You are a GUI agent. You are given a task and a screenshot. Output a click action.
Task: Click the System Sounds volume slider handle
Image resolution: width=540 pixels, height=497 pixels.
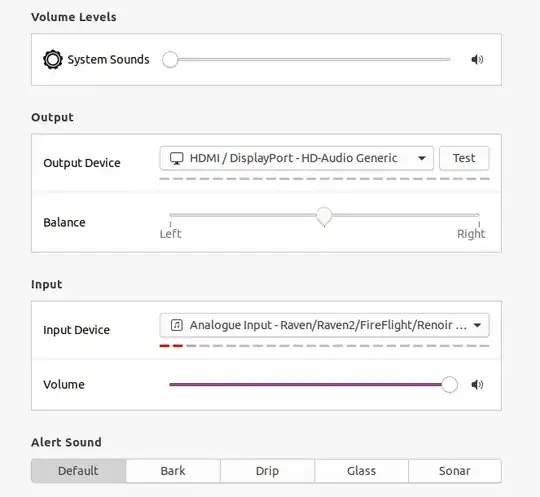170,60
